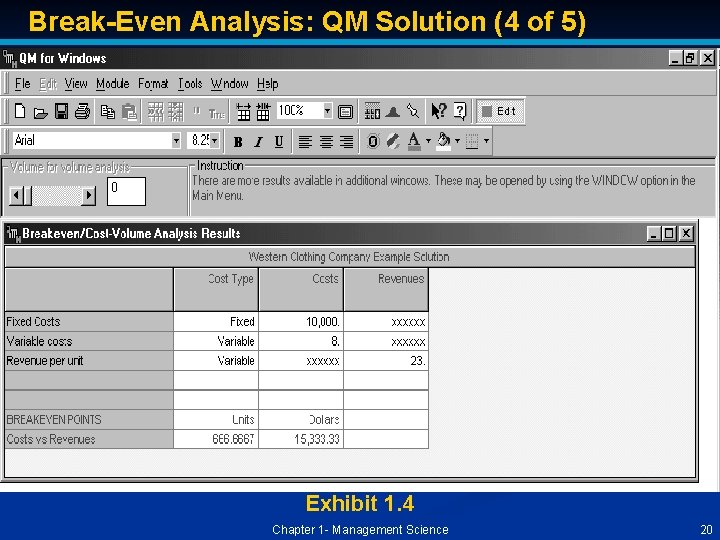The image size is (720, 540).
Task: Click the help question bubble icon
Action: tap(460, 111)
